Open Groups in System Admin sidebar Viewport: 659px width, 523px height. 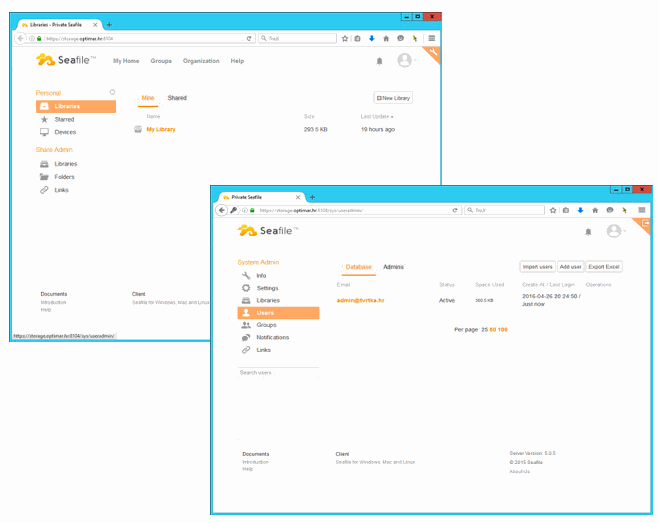click(x=266, y=325)
